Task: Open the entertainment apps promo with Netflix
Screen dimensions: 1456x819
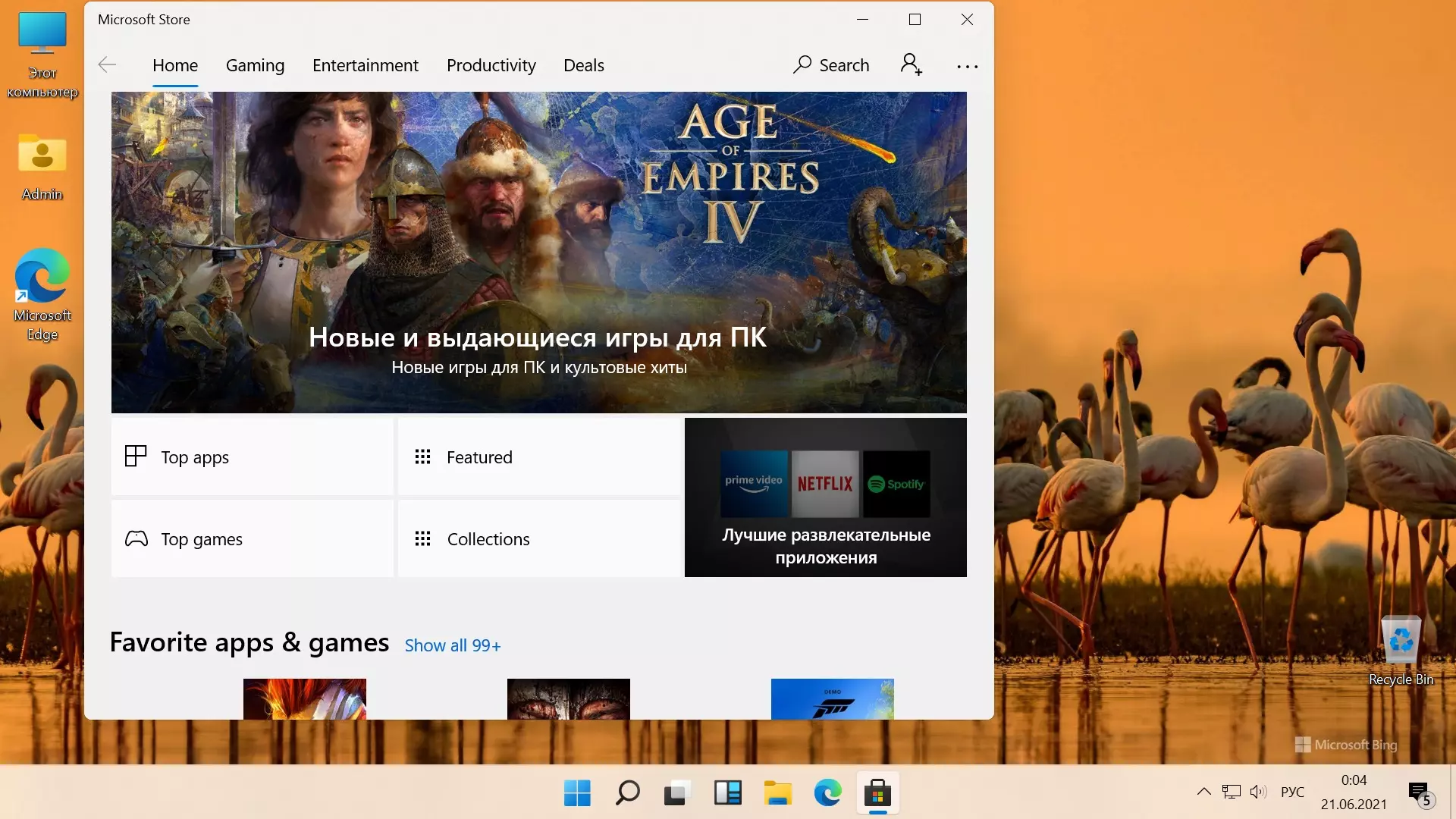Action: [825, 497]
